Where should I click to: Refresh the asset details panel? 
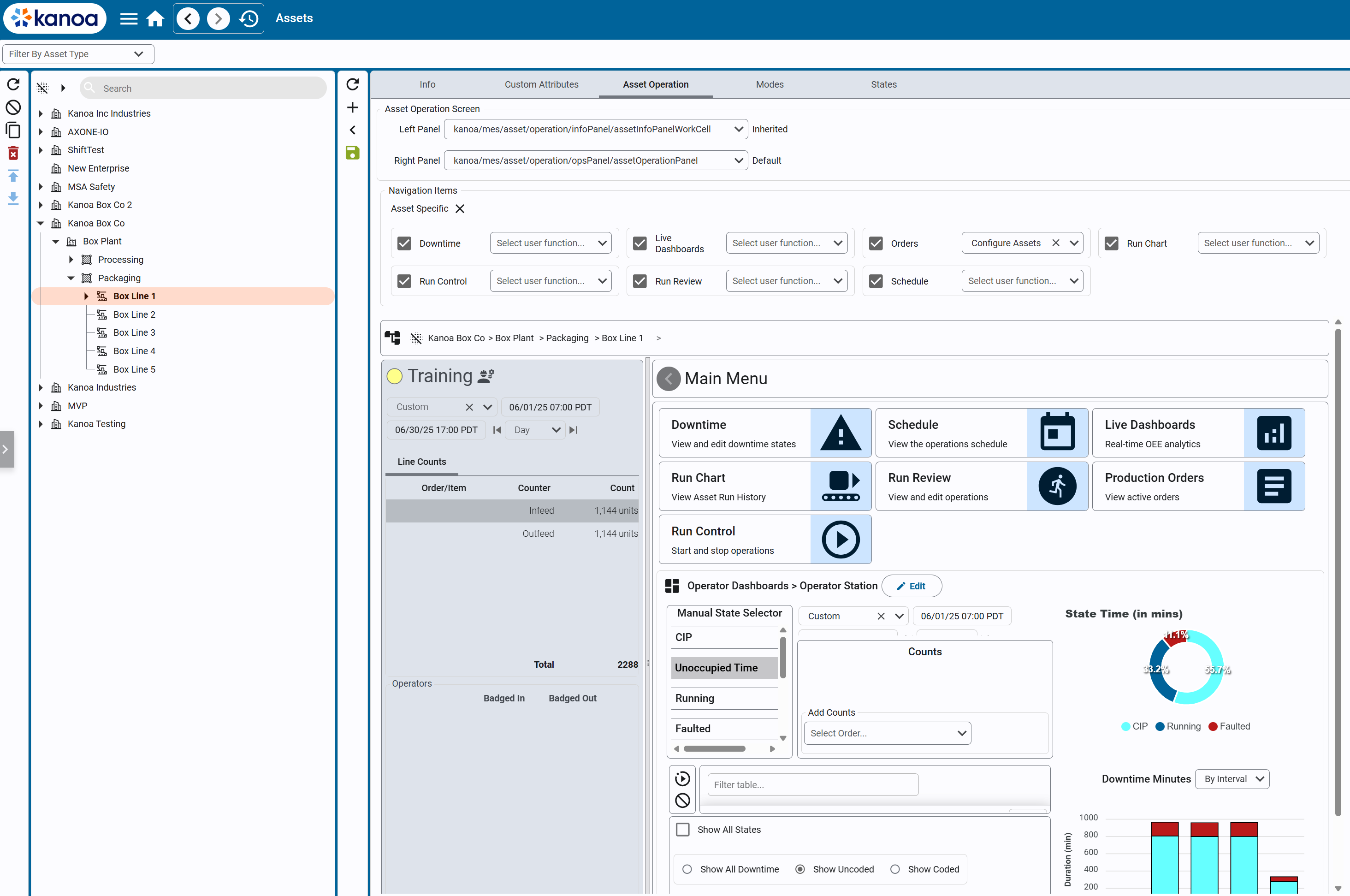353,84
